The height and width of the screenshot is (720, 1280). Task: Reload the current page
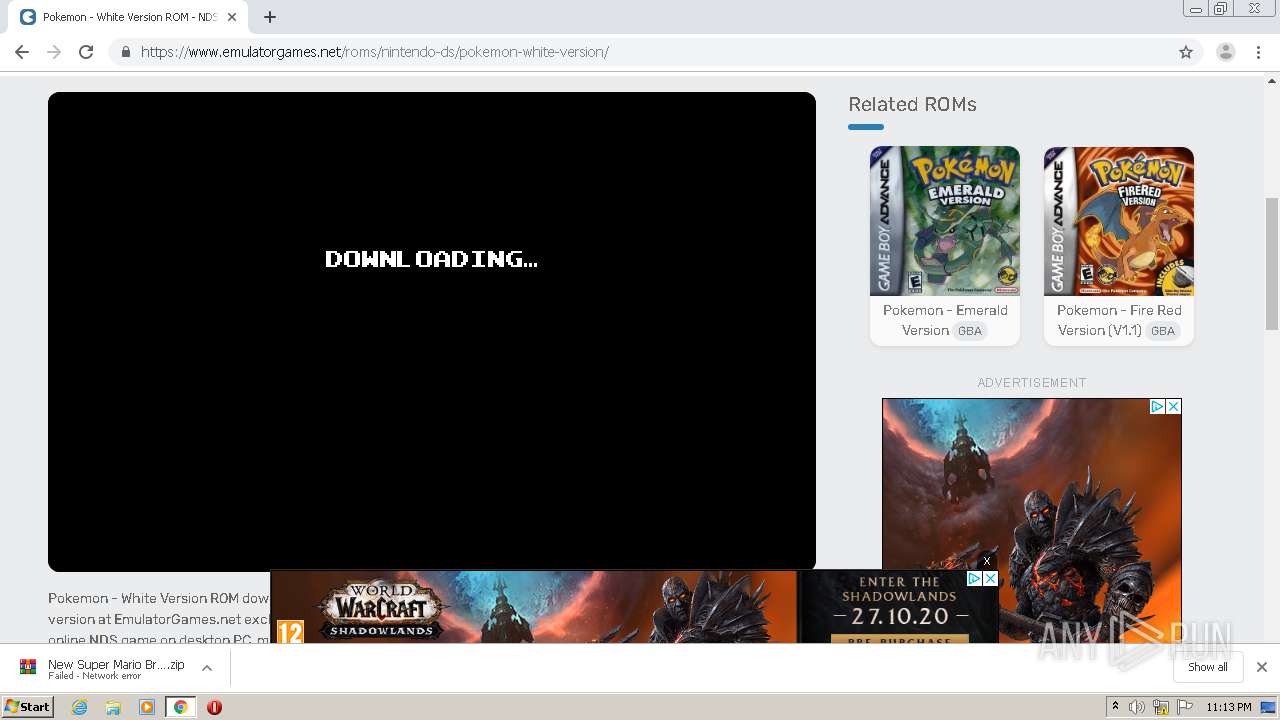(86, 52)
